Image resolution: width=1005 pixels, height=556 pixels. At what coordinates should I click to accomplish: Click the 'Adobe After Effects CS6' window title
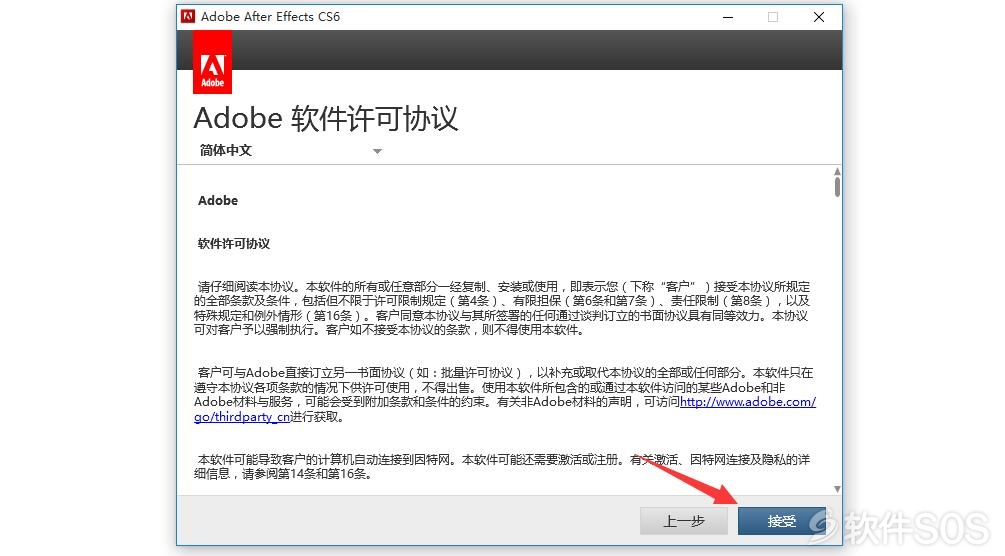pyautogui.click(x=270, y=17)
